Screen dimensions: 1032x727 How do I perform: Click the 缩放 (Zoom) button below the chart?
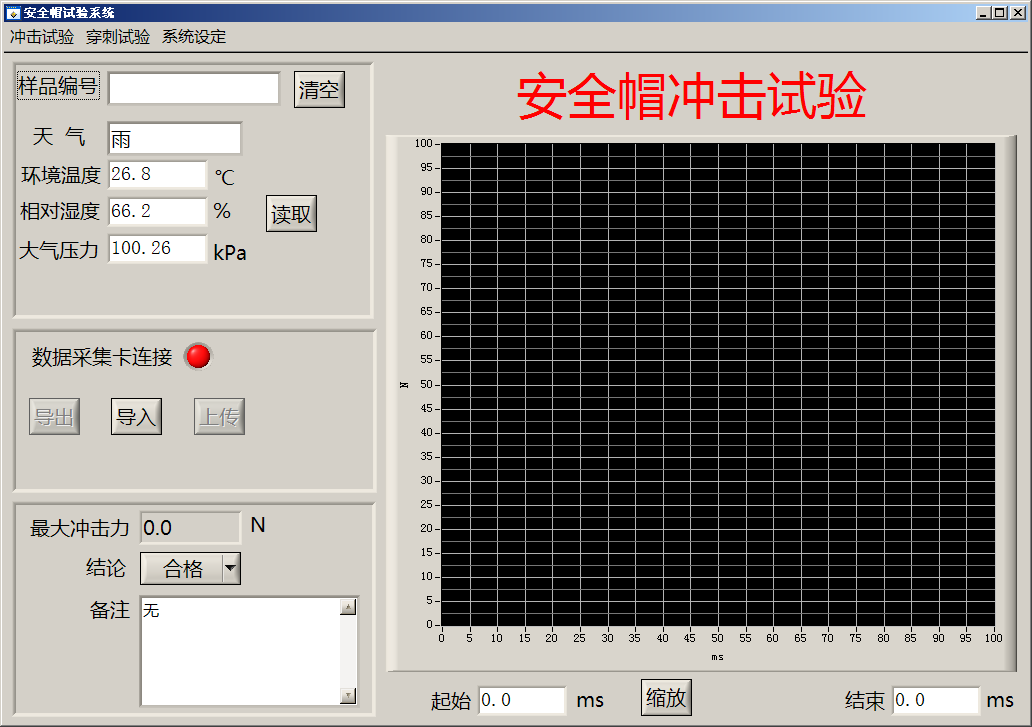pyautogui.click(x=665, y=696)
